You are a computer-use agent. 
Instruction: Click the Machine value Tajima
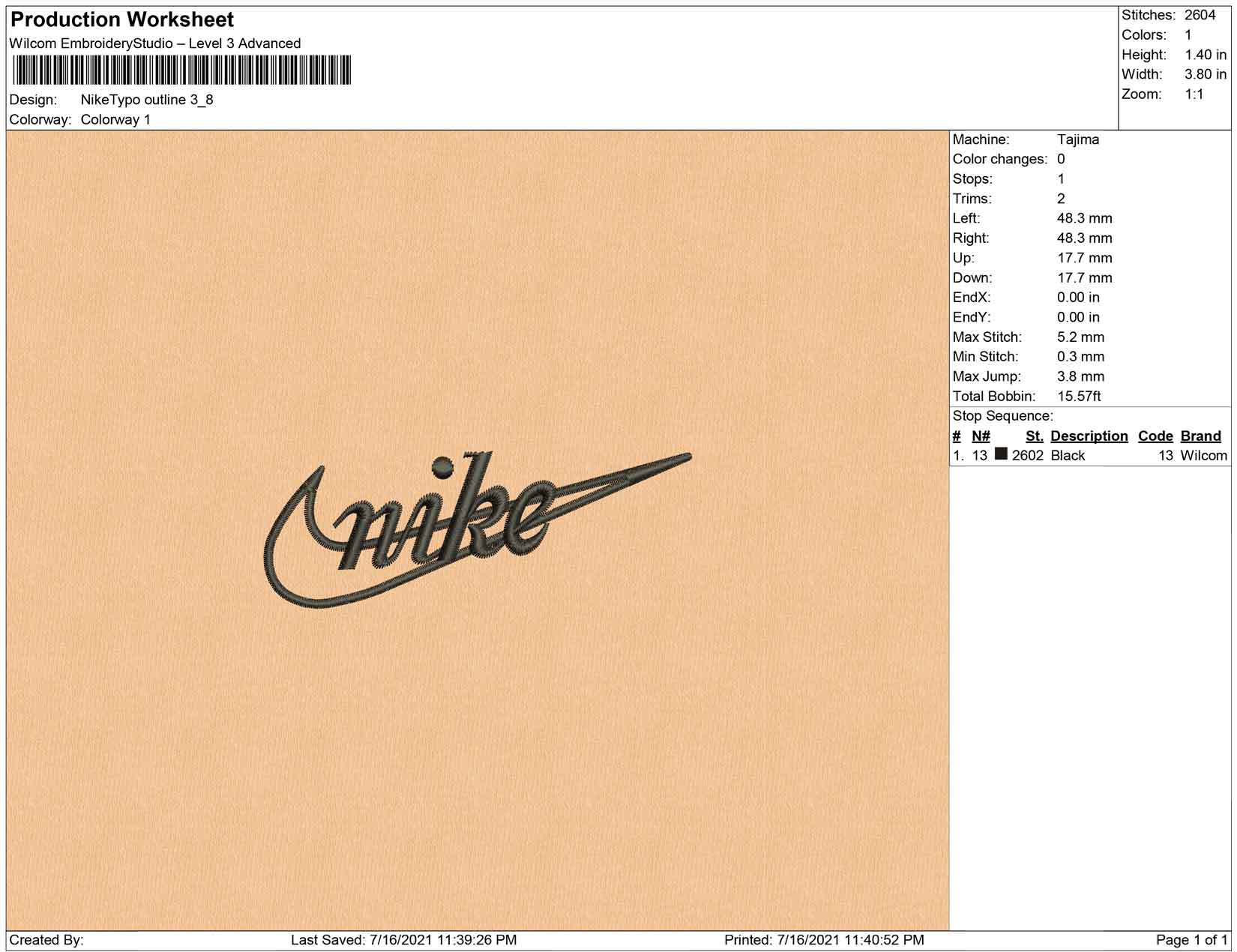click(1078, 139)
